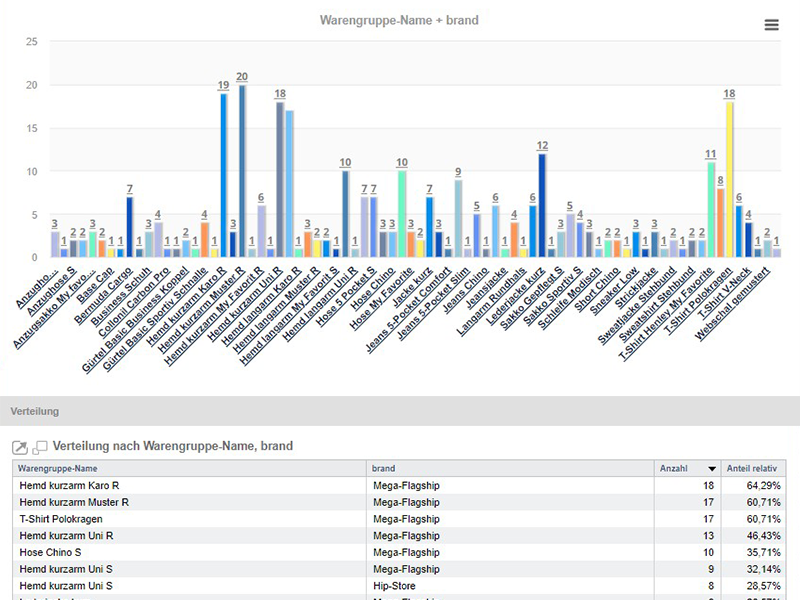Open the Collonil Carbon Pro axis label
This screenshot has height=600, width=800.
134,302
